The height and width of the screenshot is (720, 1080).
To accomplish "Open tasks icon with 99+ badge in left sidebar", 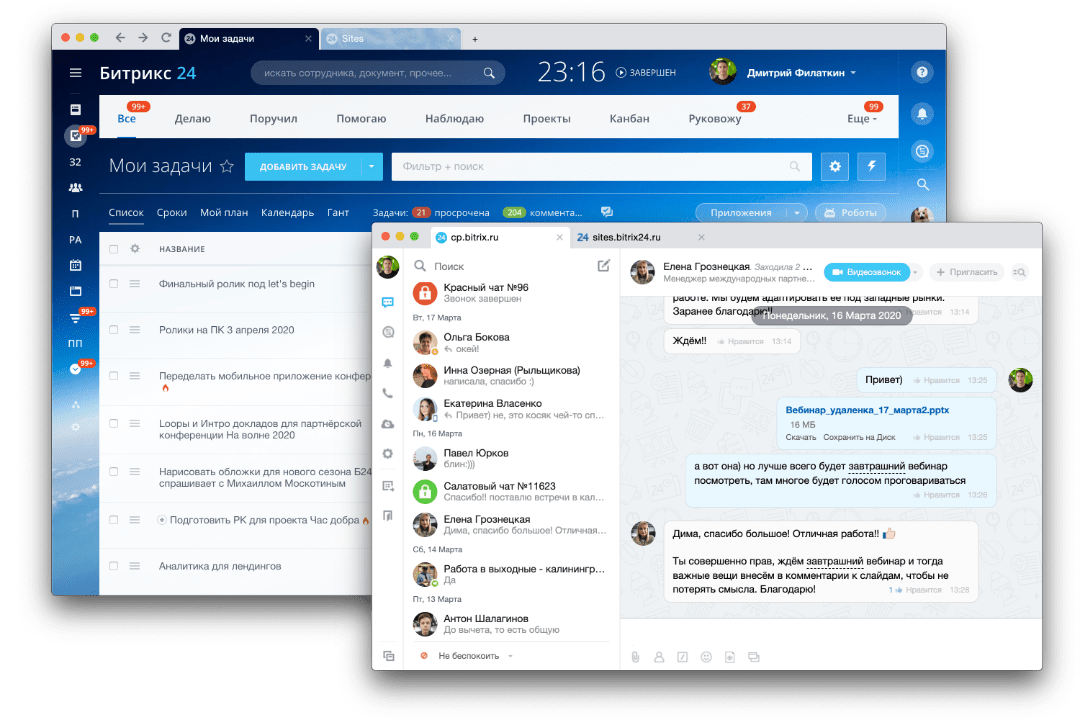I will 76,136.
